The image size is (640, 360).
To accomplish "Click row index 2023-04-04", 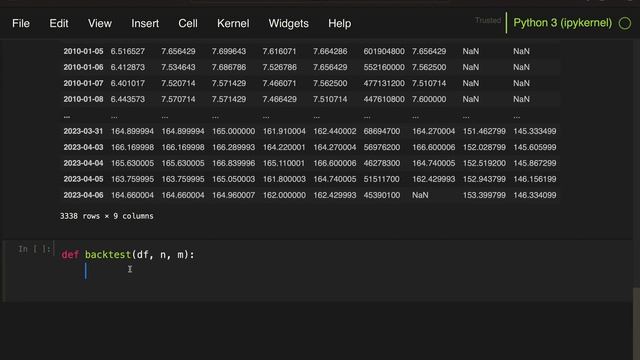I will pos(83,163).
